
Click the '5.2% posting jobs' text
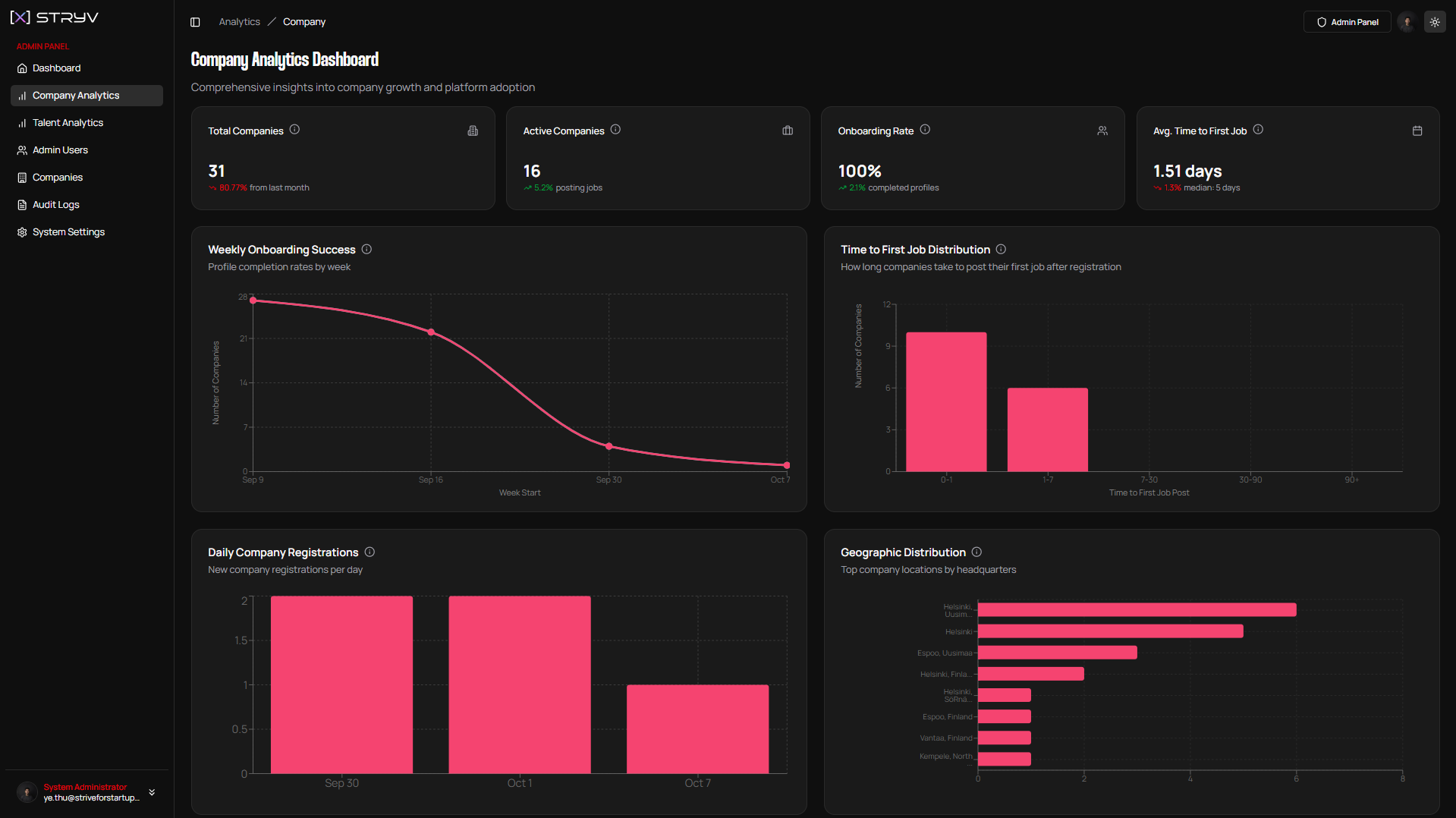coord(568,187)
